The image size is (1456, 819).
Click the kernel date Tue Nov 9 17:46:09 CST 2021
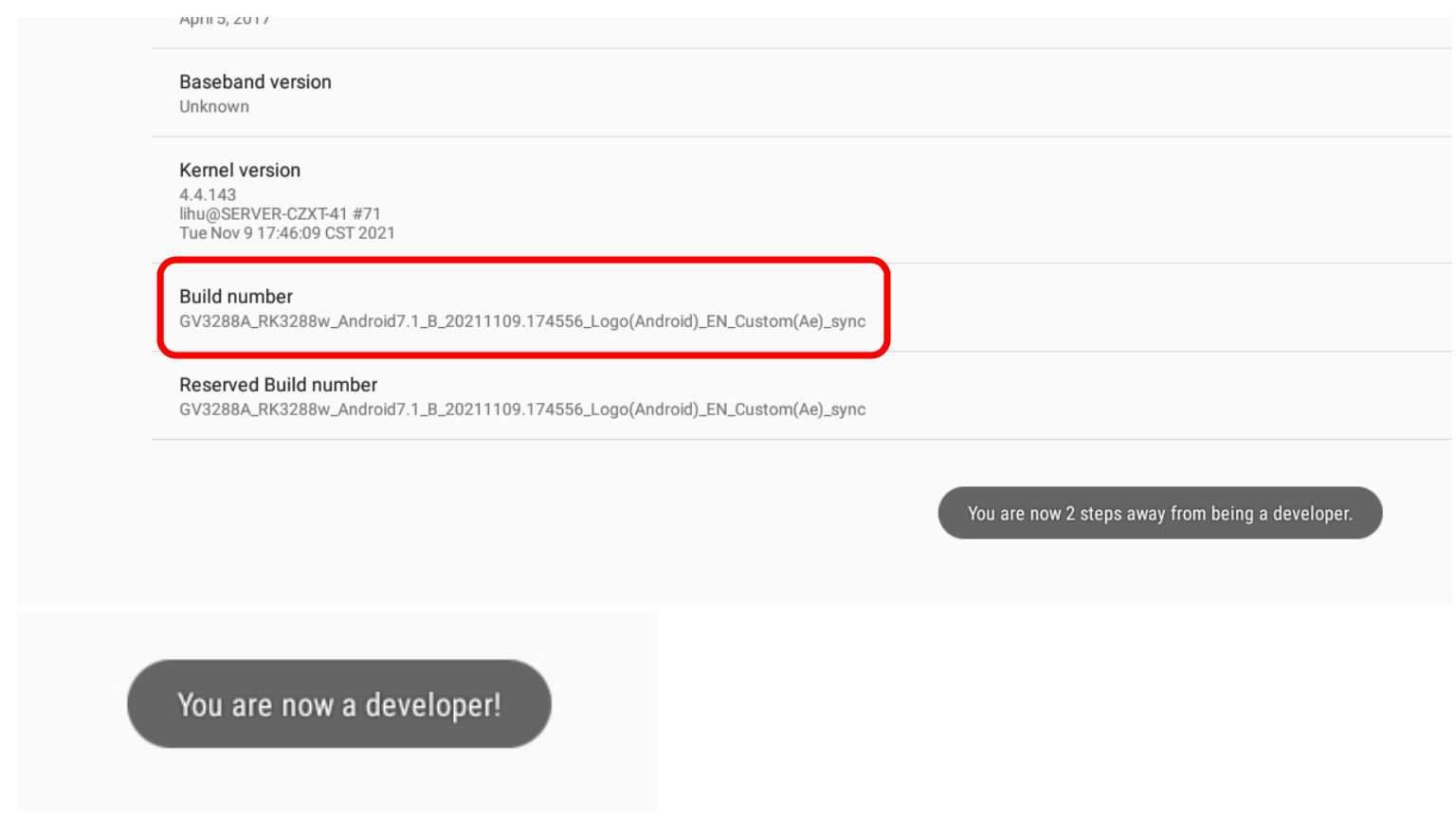287,233
